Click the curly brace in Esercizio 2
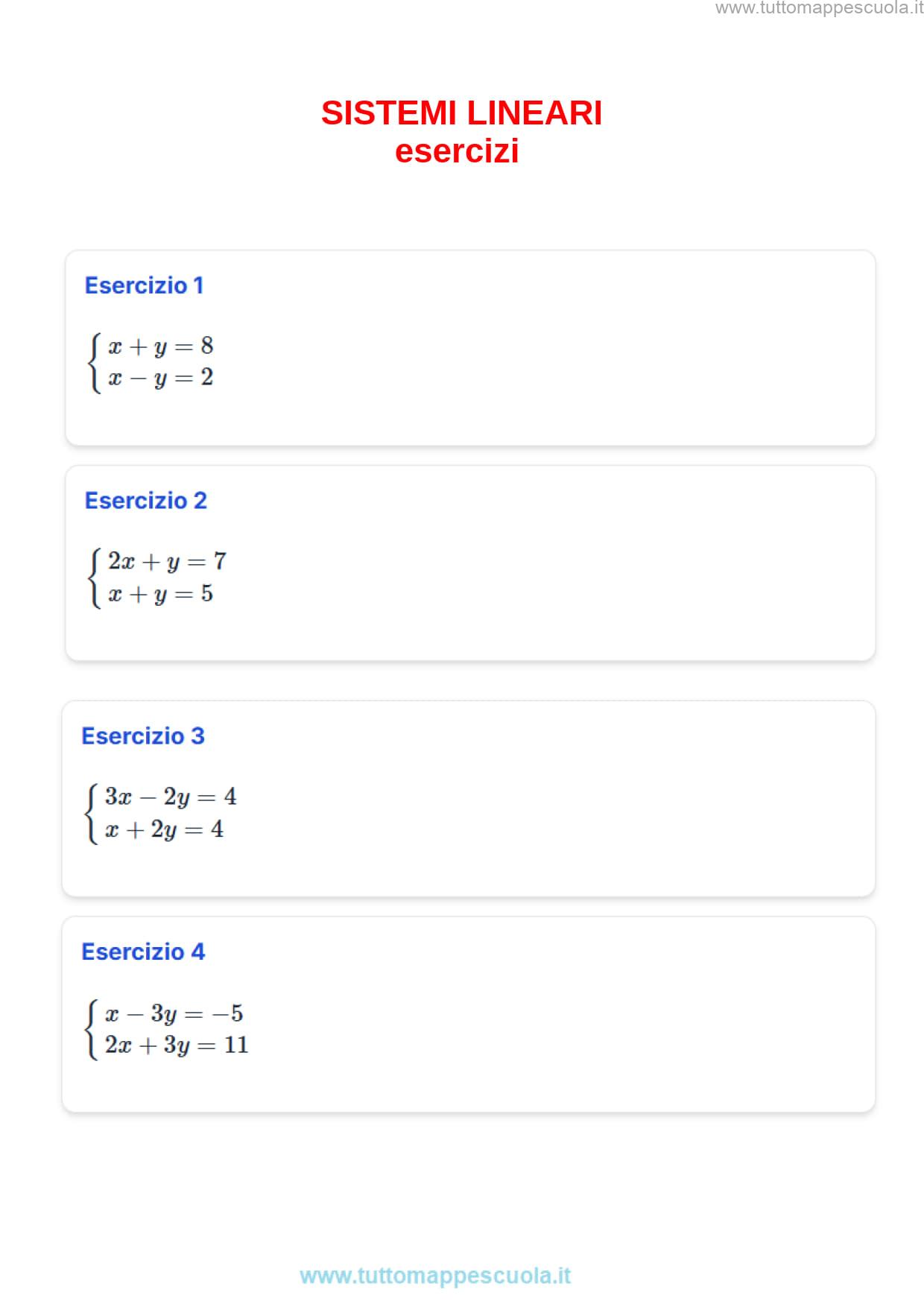The image size is (924, 1307). (x=94, y=578)
